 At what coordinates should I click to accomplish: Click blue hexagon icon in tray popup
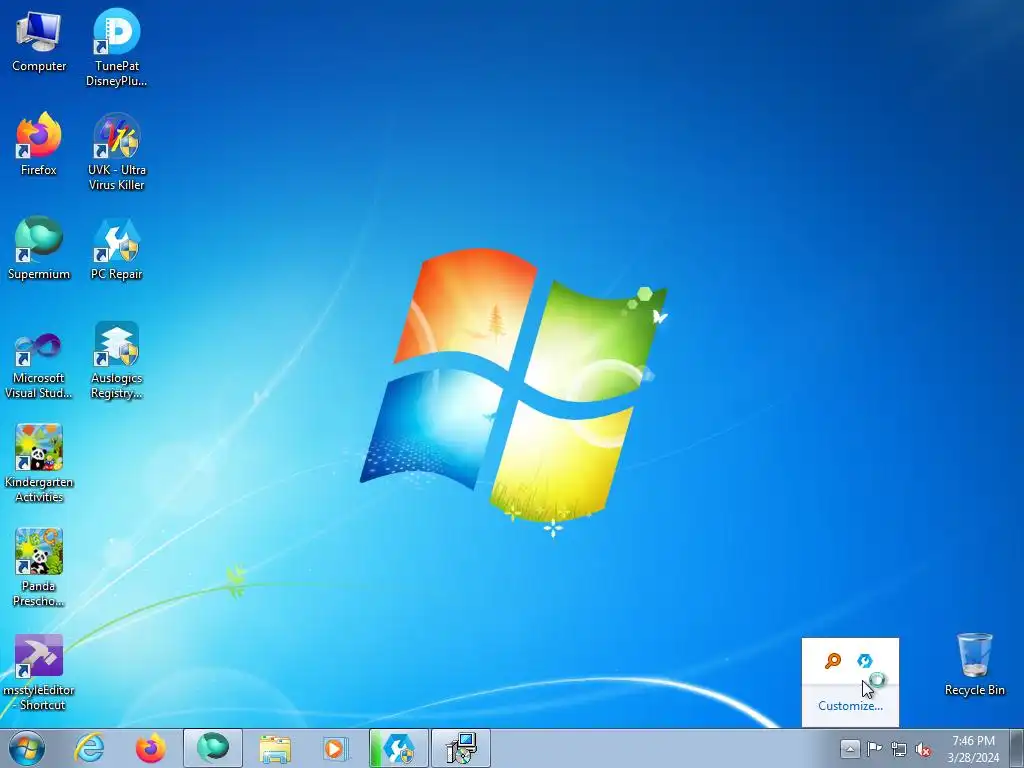pyautogui.click(x=865, y=661)
